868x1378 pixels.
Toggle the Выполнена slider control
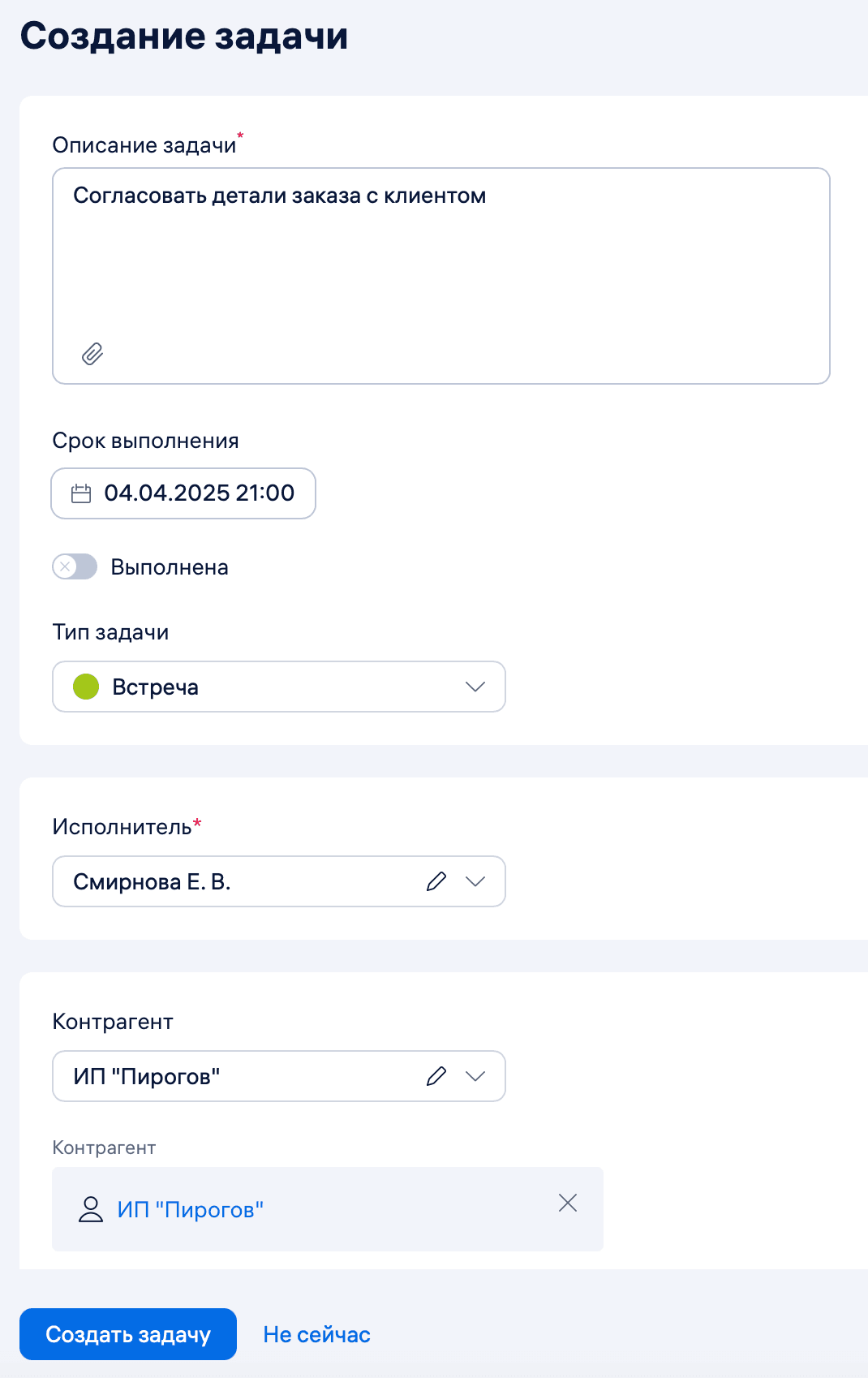75,566
